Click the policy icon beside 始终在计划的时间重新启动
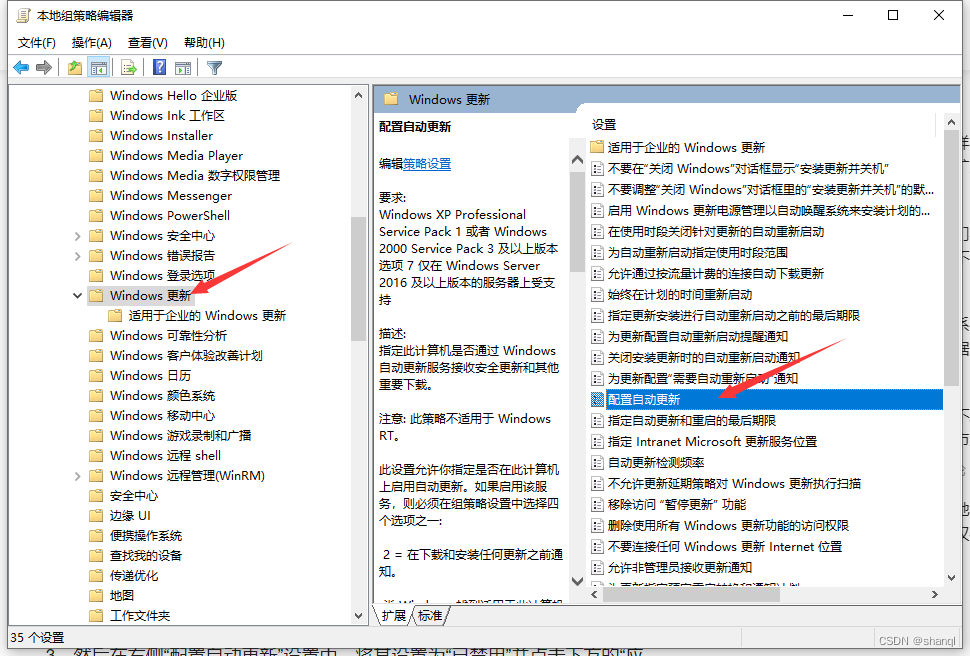Screen dimensions: 970x656 [x=597, y=295]
